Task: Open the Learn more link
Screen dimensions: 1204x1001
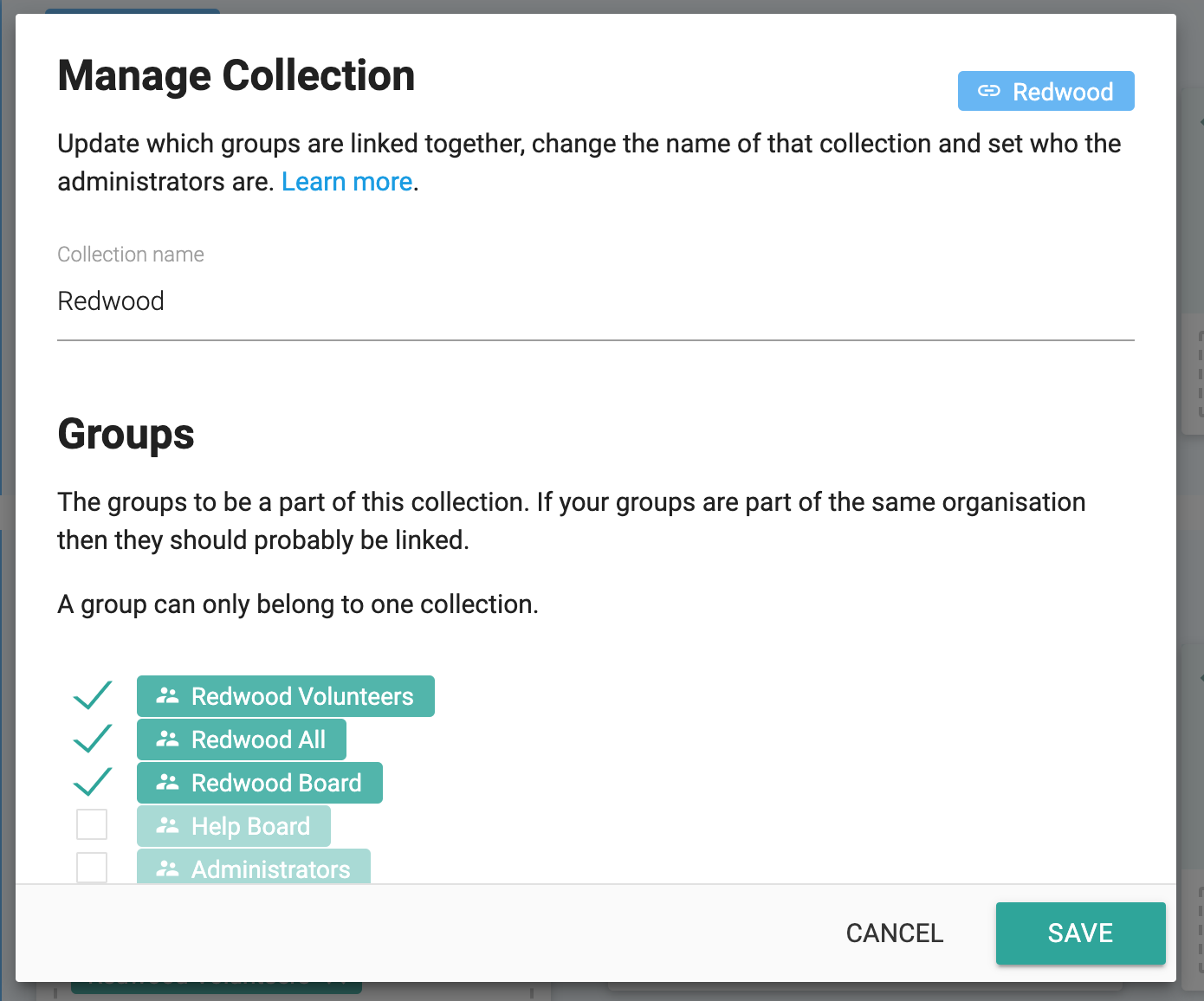Action: point(346,182)
